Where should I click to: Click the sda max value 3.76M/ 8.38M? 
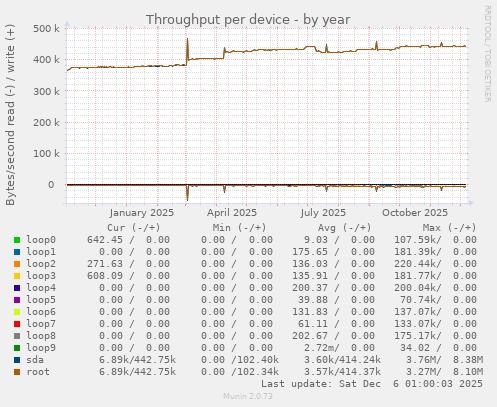pyautogui.click(x=444, y=360)
